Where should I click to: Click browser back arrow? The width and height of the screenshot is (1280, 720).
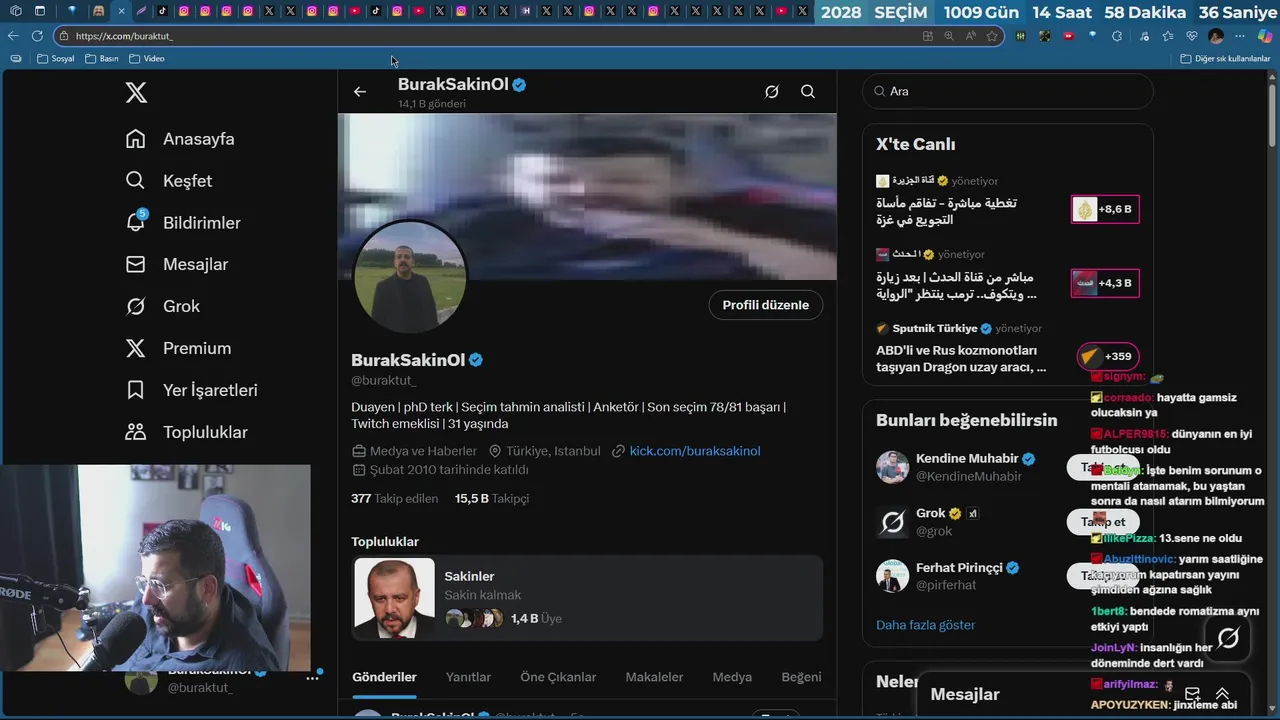[13, 36]
